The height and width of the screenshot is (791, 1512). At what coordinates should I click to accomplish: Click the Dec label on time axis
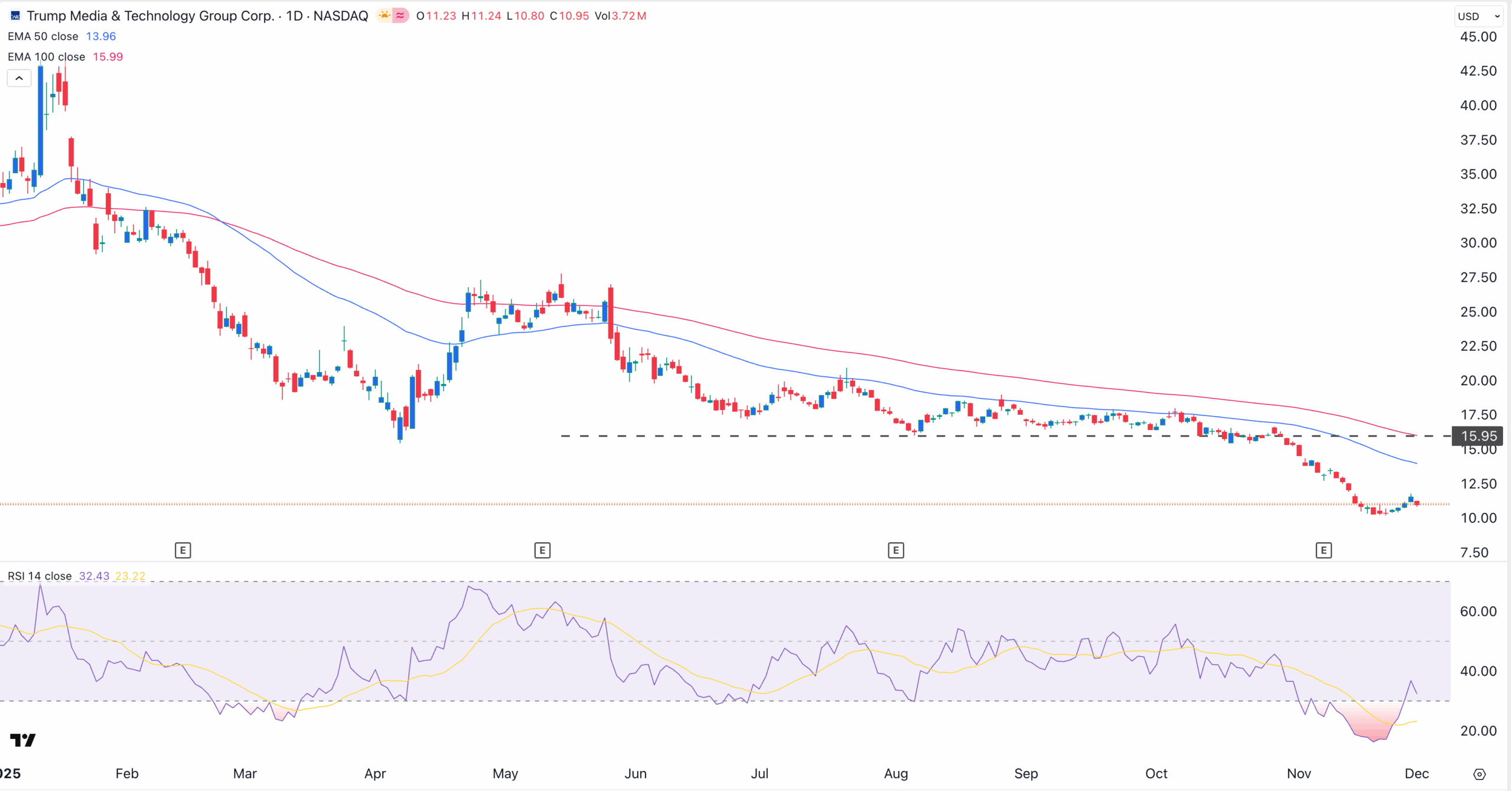click(x=1416, y=774)
